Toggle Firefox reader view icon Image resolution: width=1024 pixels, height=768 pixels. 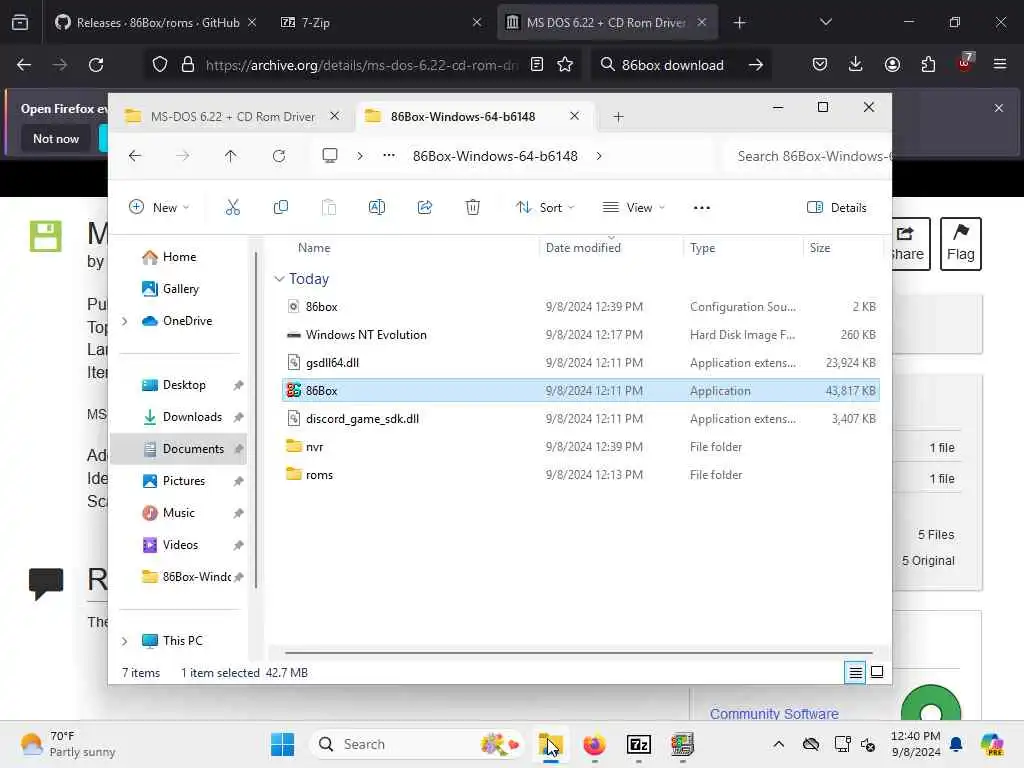pos(537,65)
